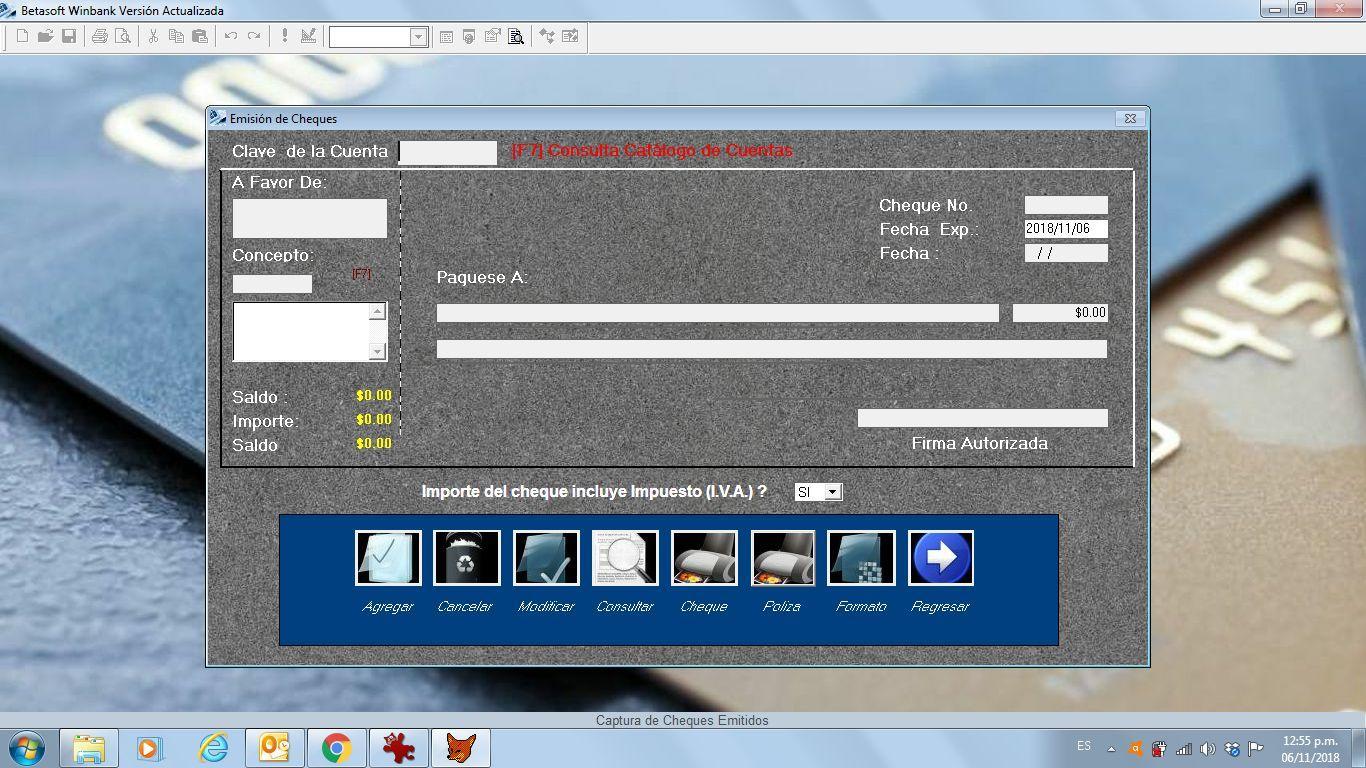Click the A Favor De input box

[x=309, y=218]
